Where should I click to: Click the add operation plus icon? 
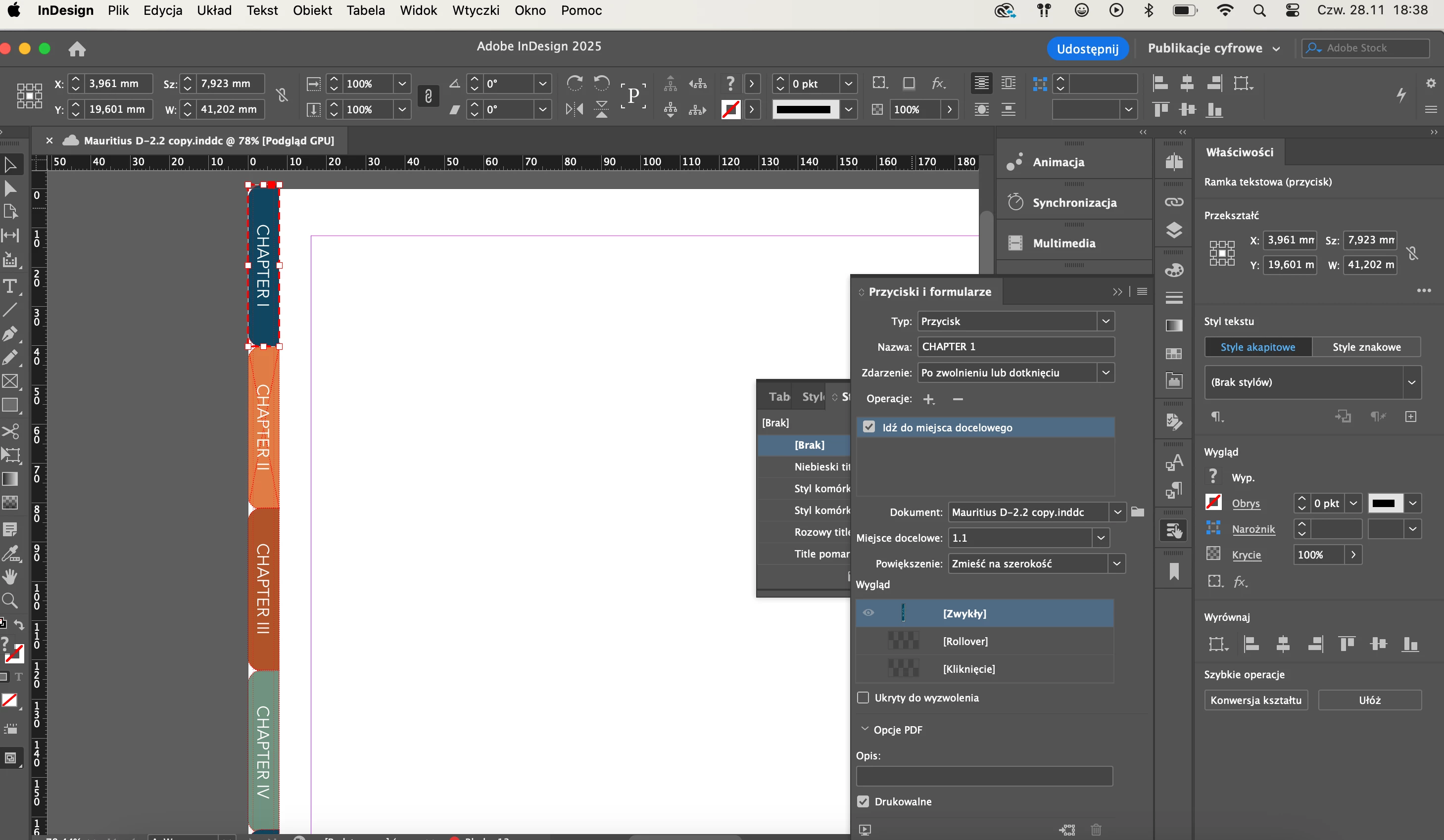pyautogui.click(x=929, y=399)
